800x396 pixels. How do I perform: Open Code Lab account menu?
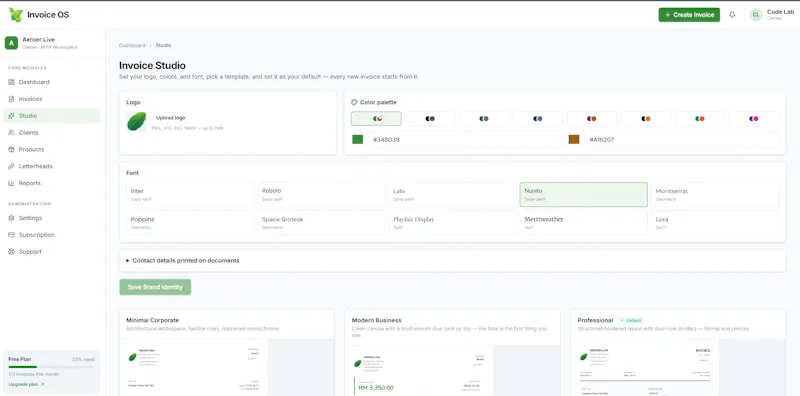771,15
